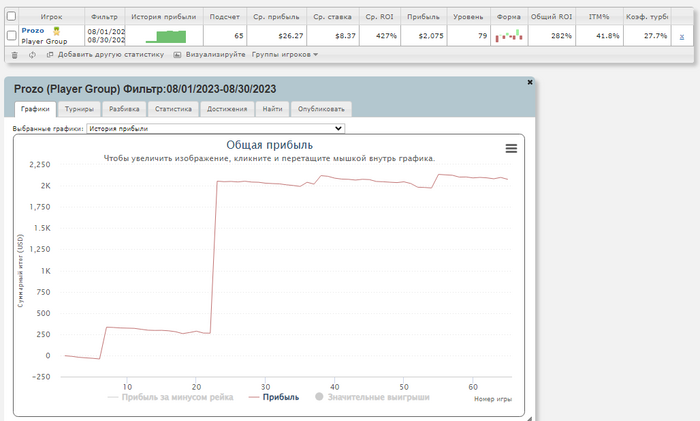Open the 'Разбивка' tab
The width and height of the screenshot is (700, 421).
(124, 109)
